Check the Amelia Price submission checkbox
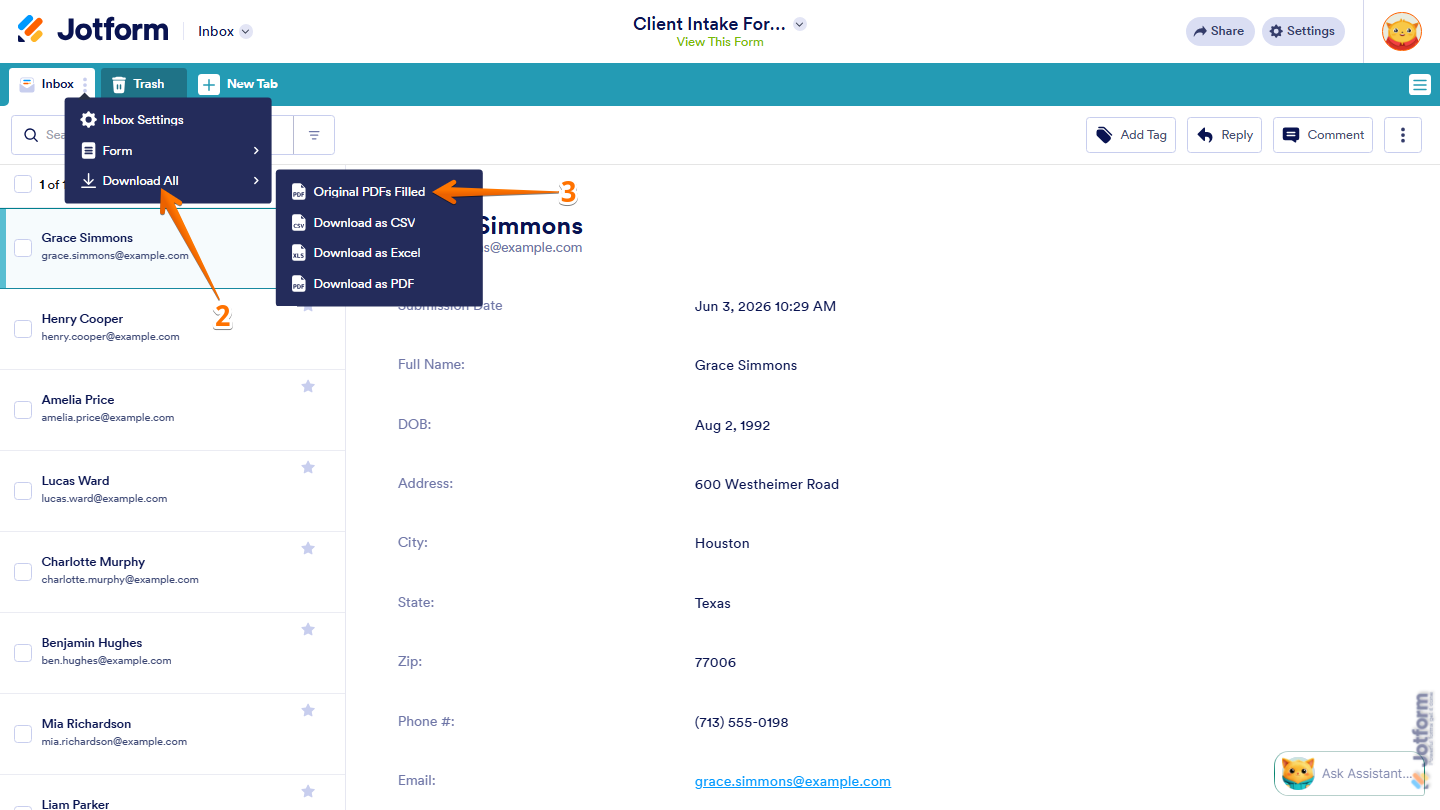The image size is (1440, 810). 23,410
